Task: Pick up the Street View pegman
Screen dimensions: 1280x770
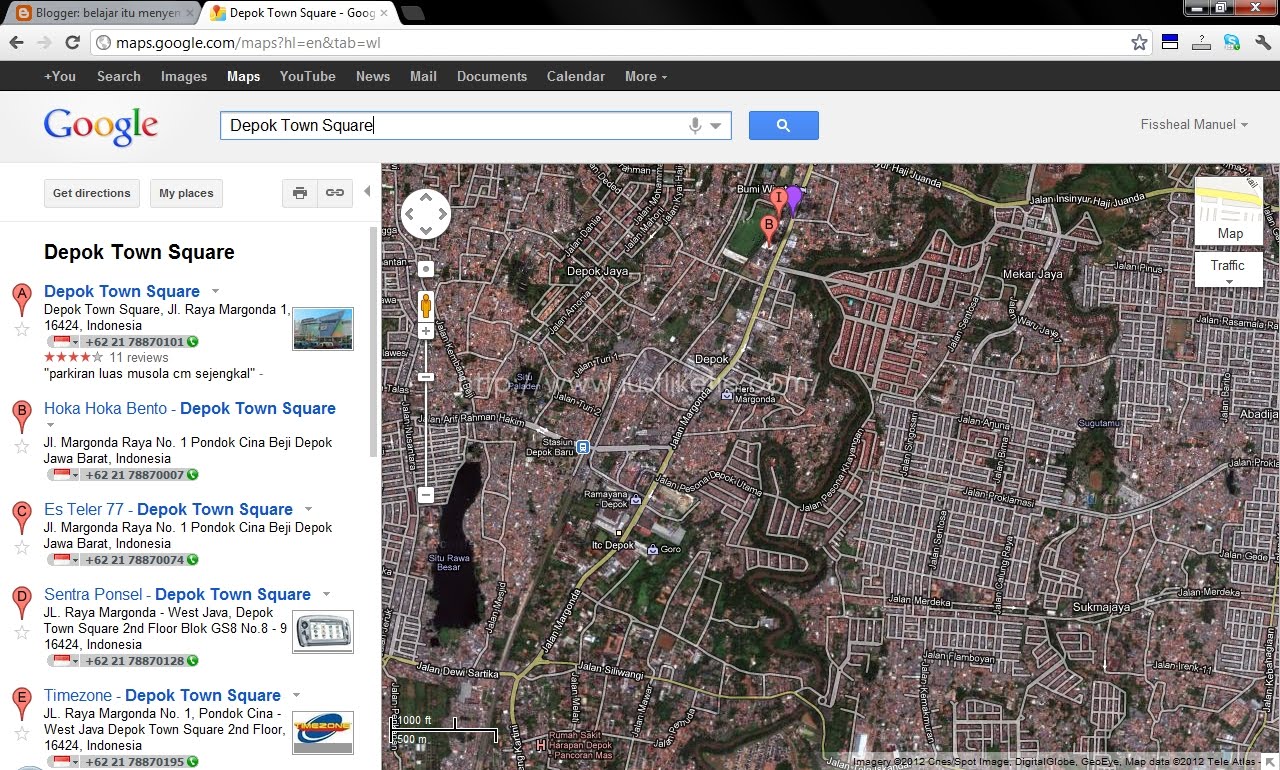Action: pos(426,304)
